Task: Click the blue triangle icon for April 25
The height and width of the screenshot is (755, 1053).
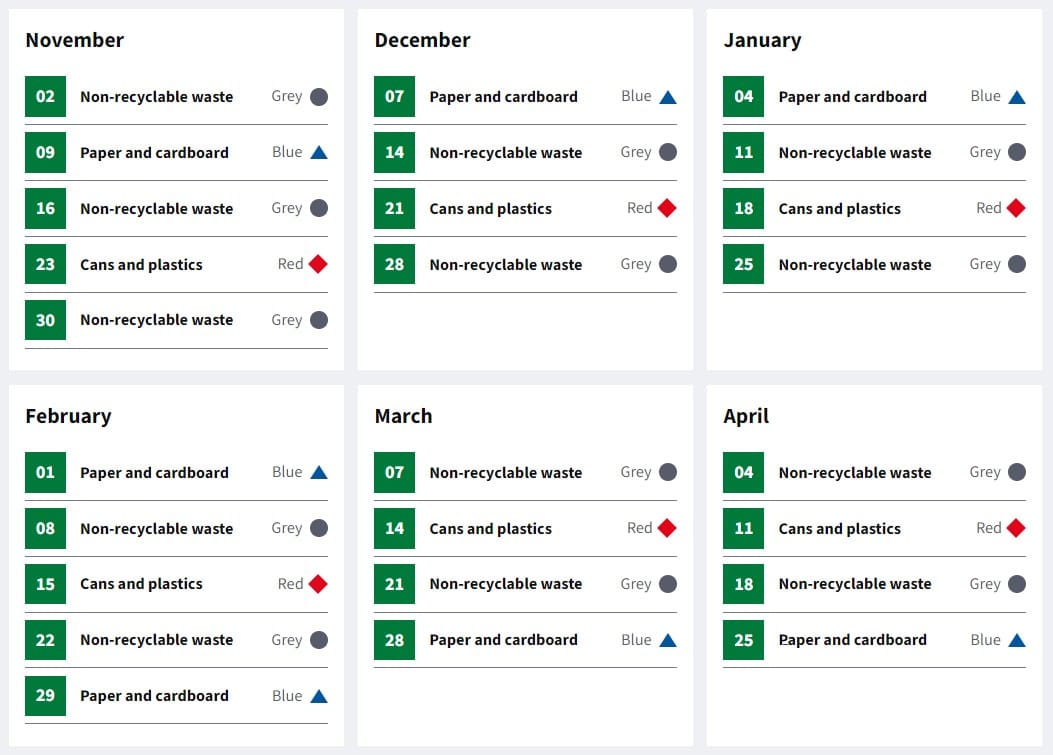Action: pyautogui.click(x=1017, y=640)
